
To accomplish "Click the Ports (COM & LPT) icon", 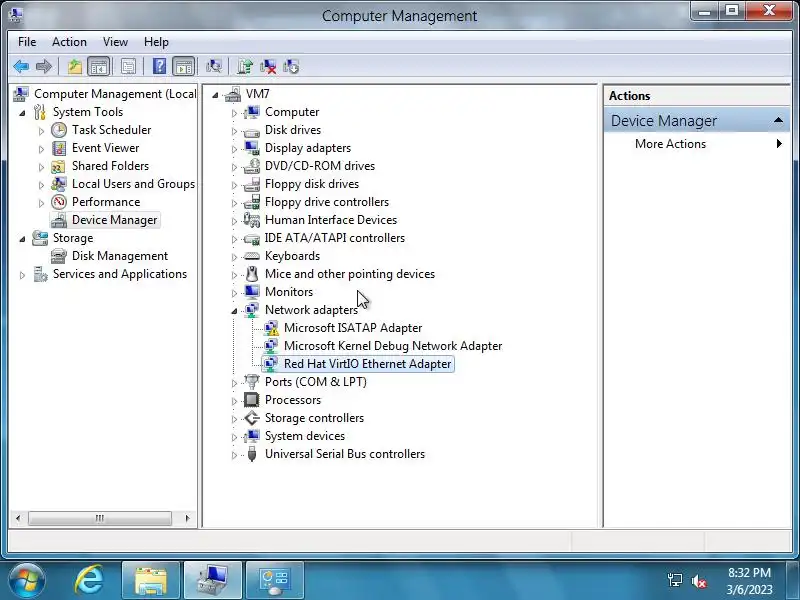I will [x=252, y=382].
